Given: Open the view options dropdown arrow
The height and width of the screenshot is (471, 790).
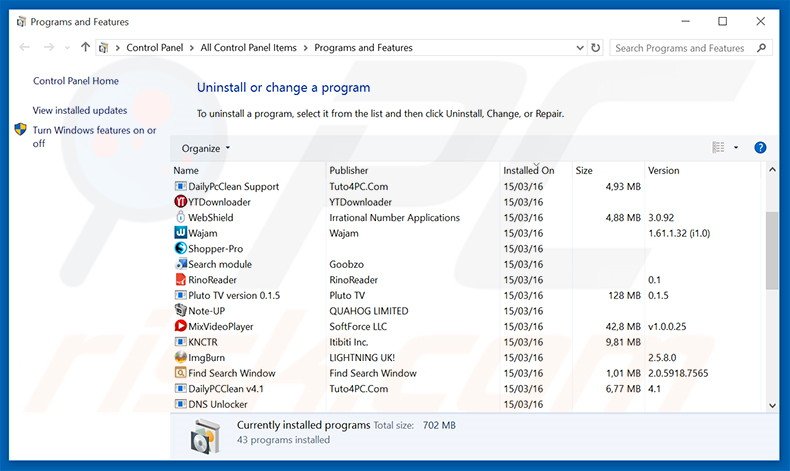Looking at the screenshot, I should (736, 147).
